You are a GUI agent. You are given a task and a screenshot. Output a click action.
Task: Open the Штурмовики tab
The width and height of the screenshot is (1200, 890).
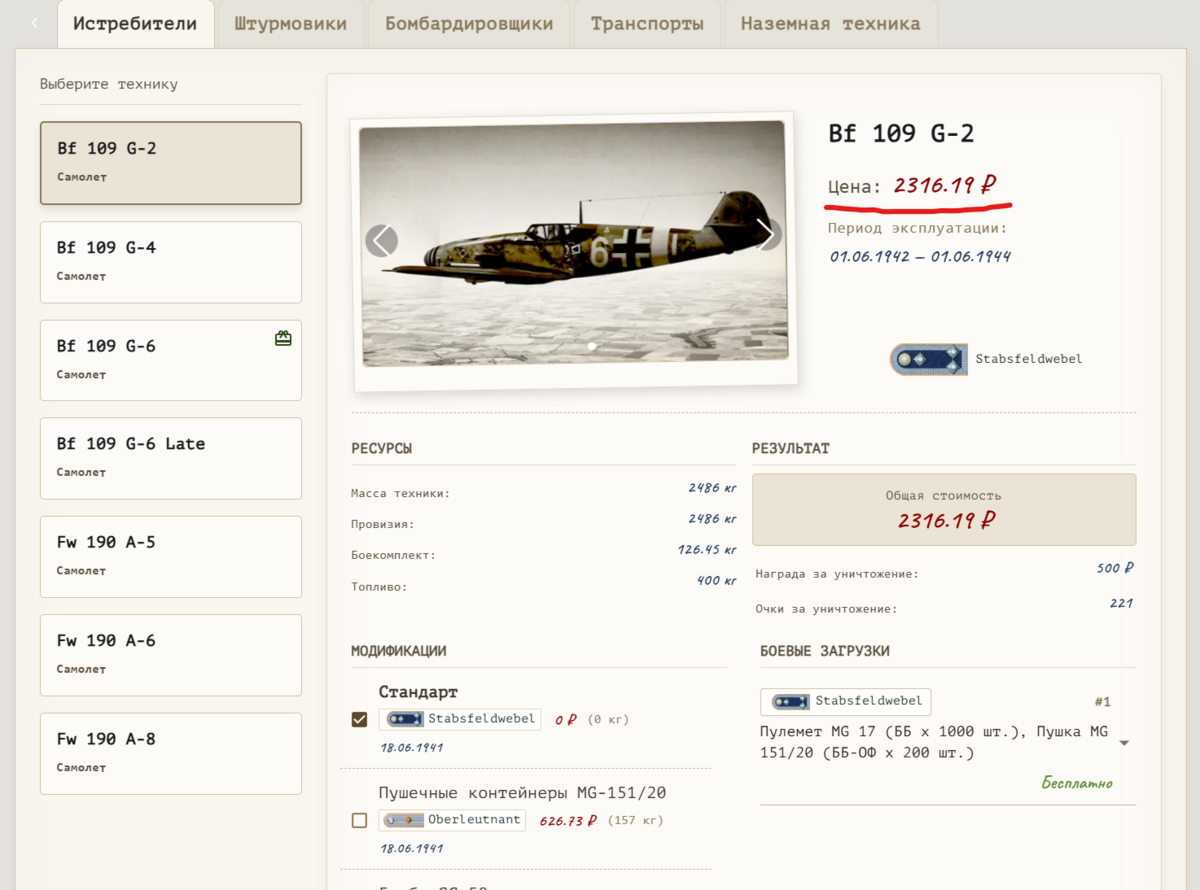tap(291, 24)
